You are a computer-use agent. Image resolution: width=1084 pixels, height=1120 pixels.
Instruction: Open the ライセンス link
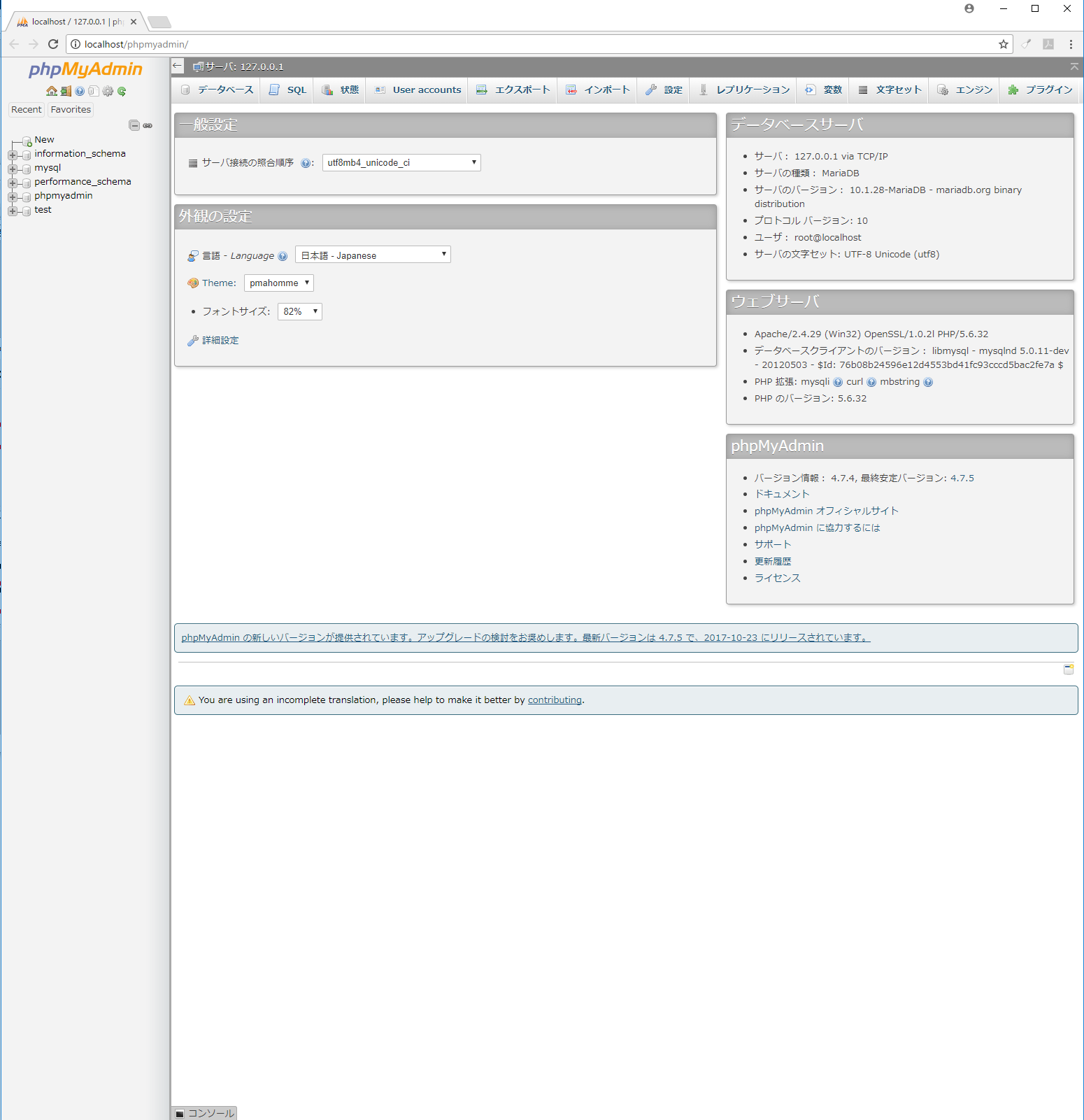[778, 578]
